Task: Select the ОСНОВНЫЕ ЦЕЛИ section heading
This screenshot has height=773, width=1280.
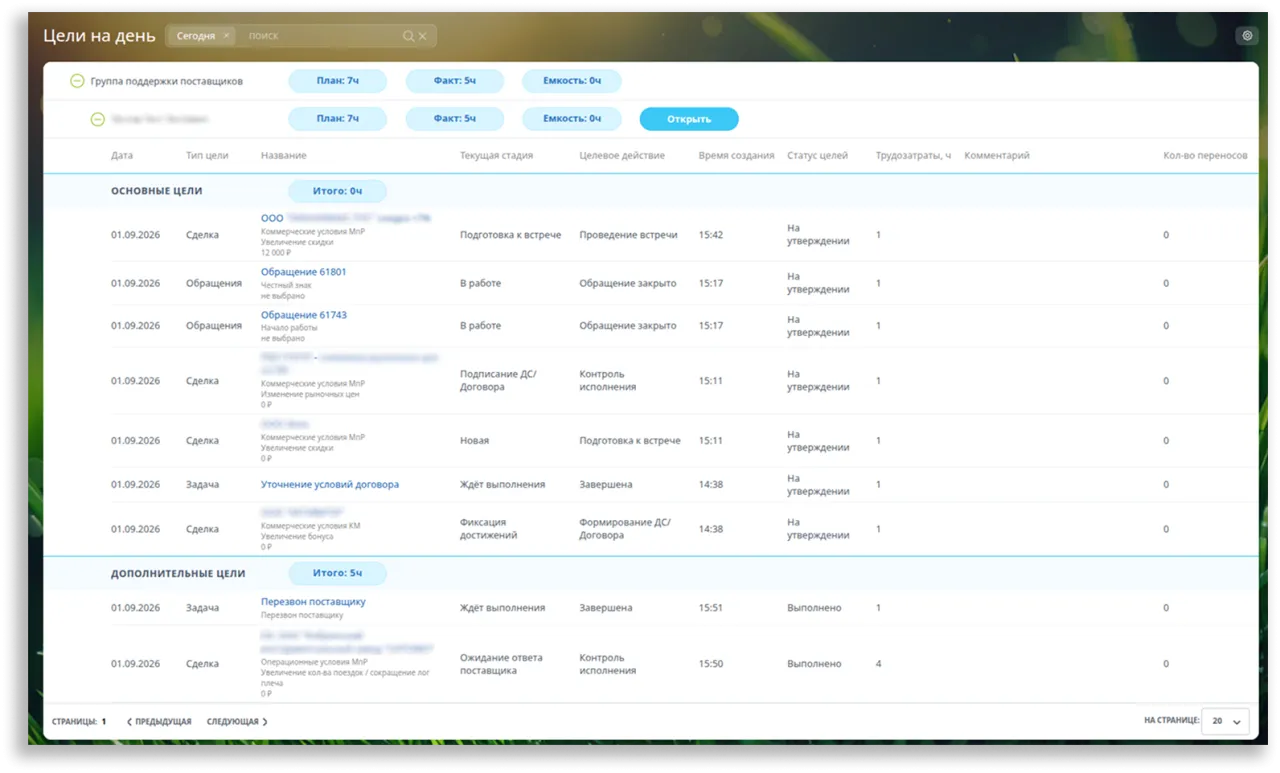Action: [x=157, y=191]
